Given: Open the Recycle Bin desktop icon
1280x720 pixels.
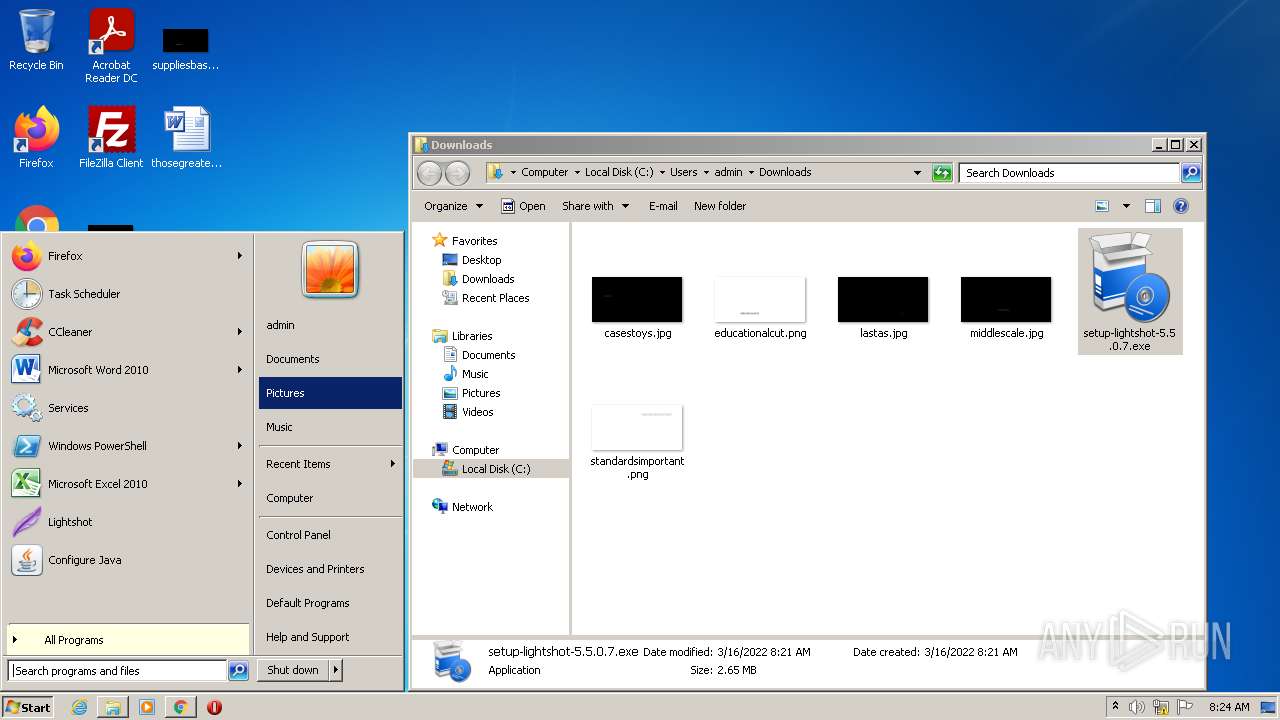Looking at the screenshot, I should [36, 40].
